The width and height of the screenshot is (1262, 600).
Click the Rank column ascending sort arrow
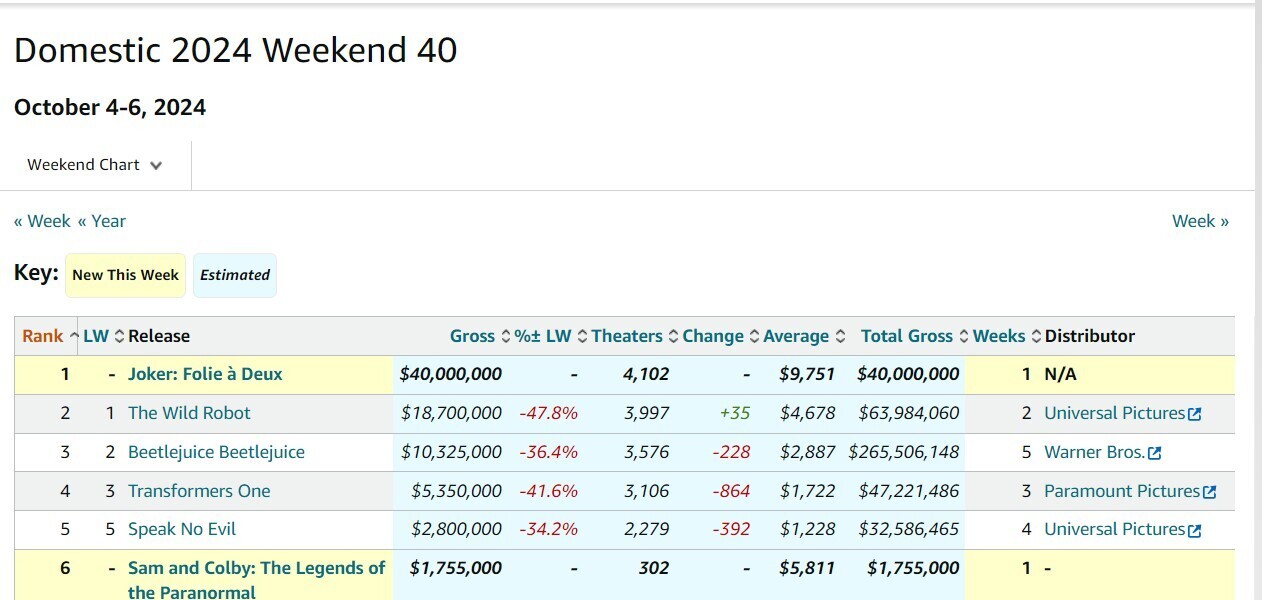pos(74,336)
